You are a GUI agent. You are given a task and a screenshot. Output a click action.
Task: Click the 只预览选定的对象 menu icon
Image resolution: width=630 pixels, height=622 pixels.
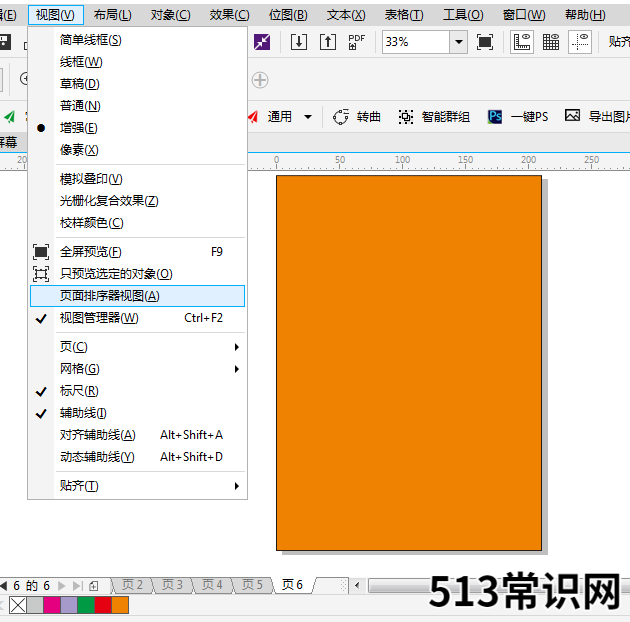pyautogui.click(x=41, y=274)
